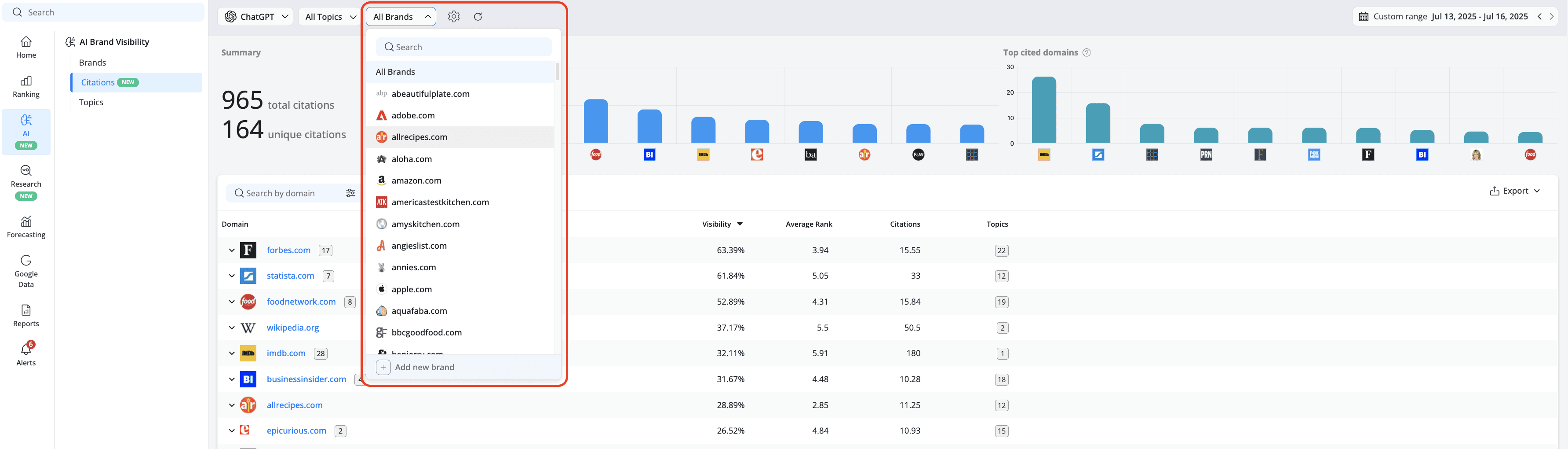
Task: Click the refresh icon in the top toolbar
Action: point(478,16)
